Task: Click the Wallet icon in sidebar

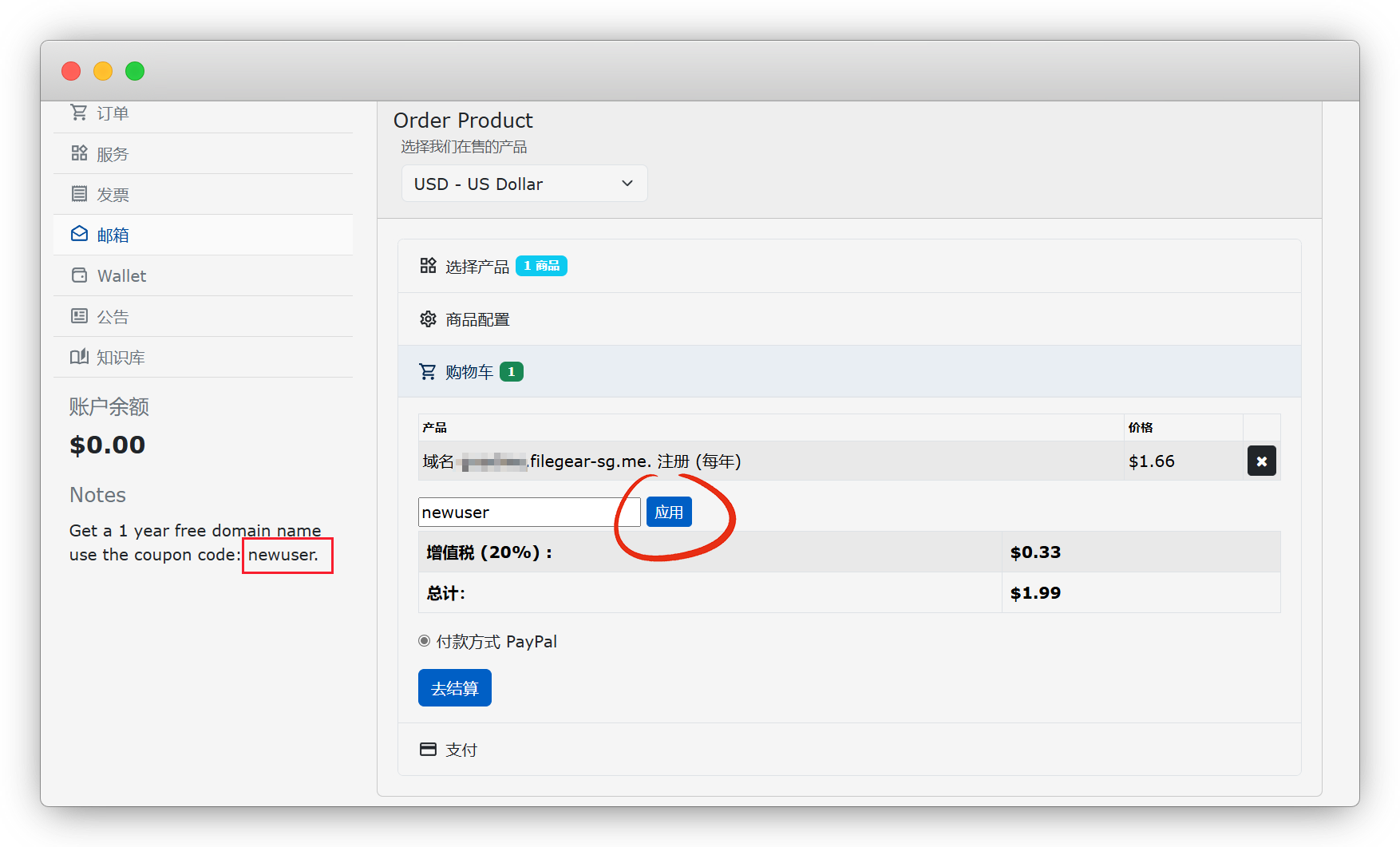Action: (x=79, y=275)
